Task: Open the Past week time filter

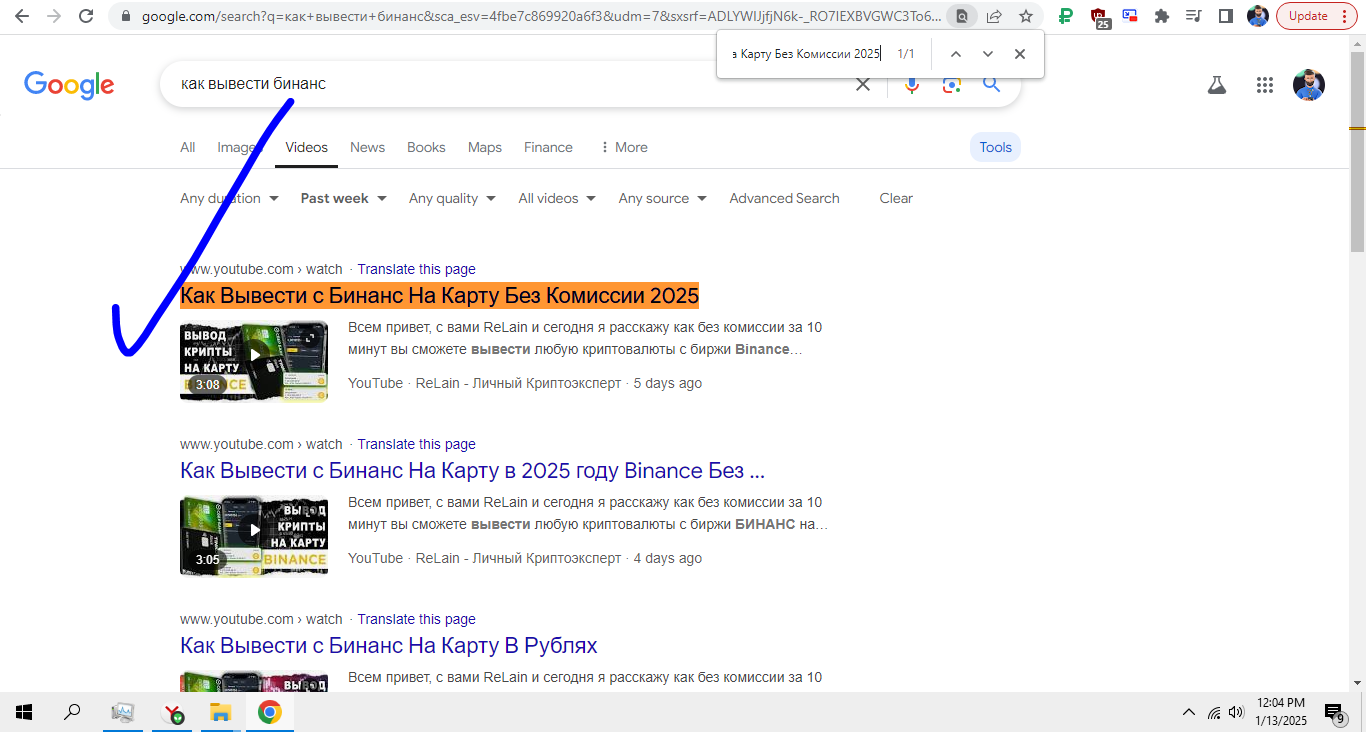Action: tap(343, 198)
